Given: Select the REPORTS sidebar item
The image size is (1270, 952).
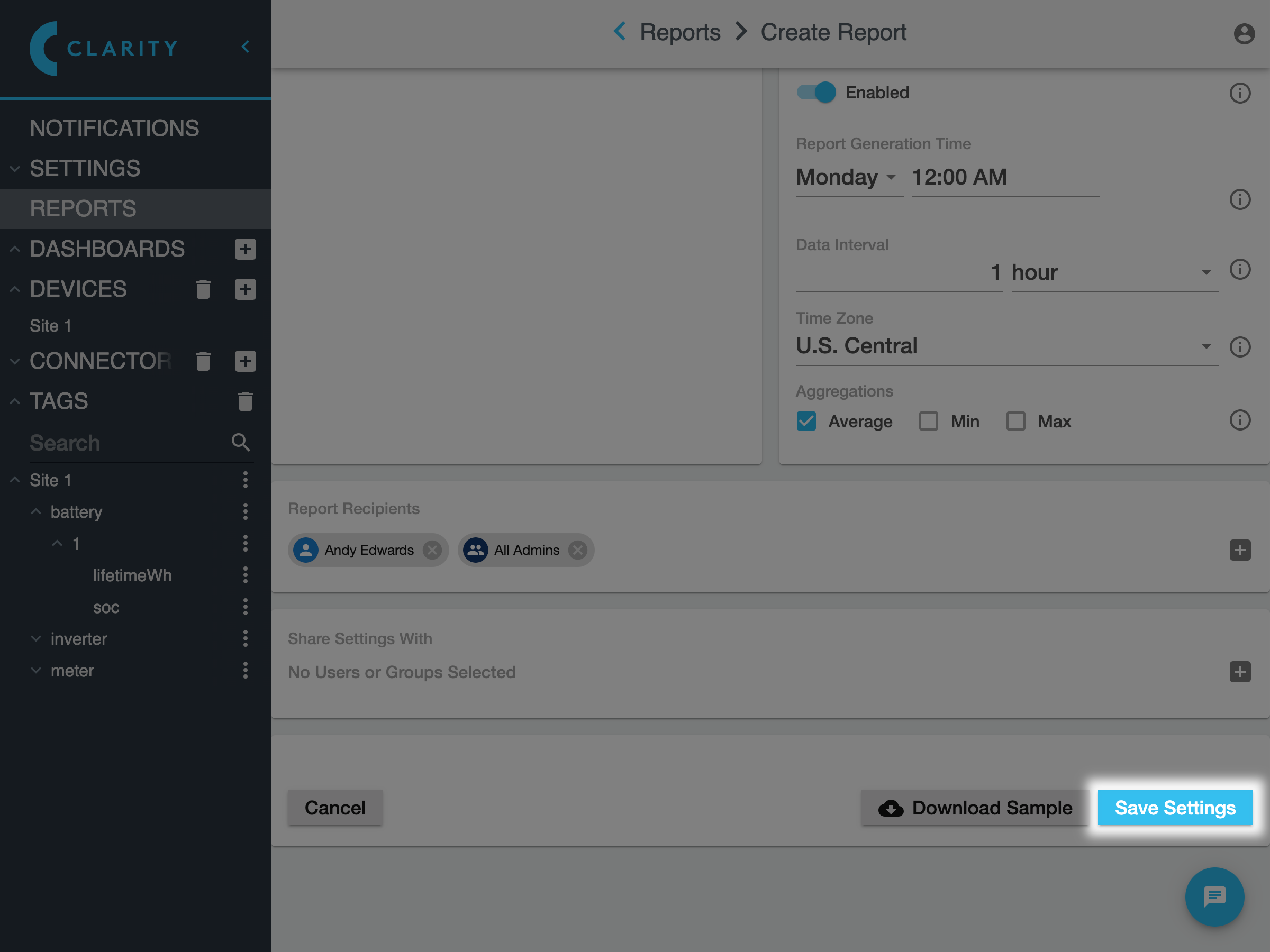Looking at the screenshot, I should (x=83, y=209).
